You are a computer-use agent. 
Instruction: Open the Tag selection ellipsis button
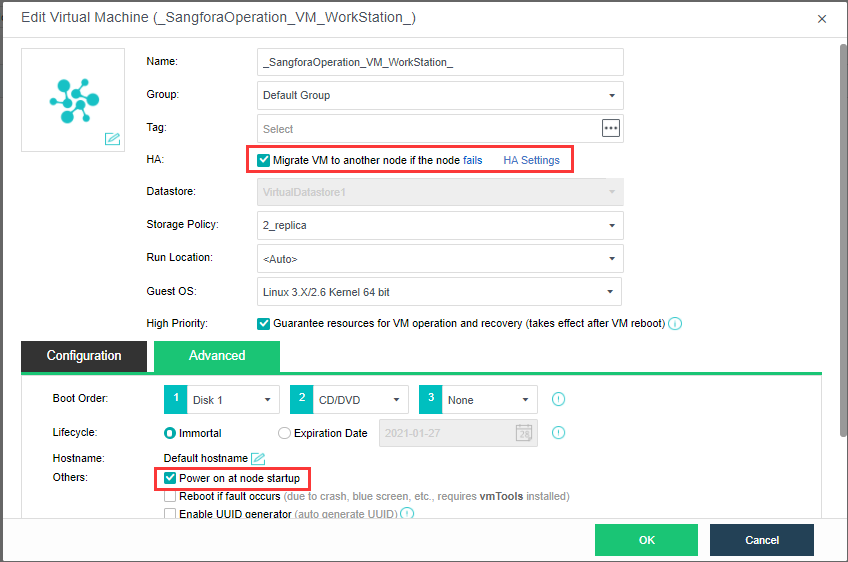tap(611, 128)
